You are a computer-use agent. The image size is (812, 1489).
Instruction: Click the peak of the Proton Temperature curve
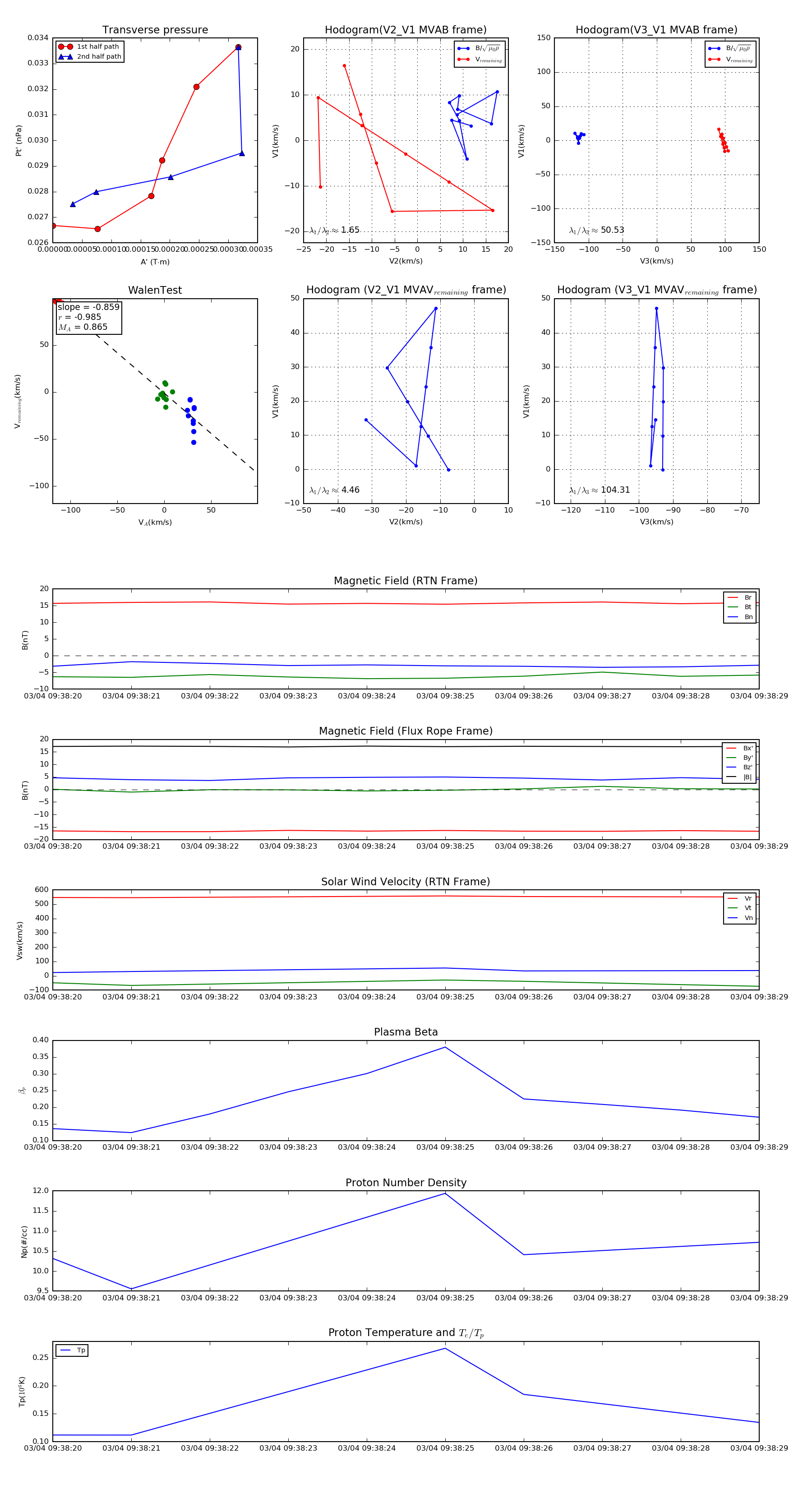coord(445,1348)
